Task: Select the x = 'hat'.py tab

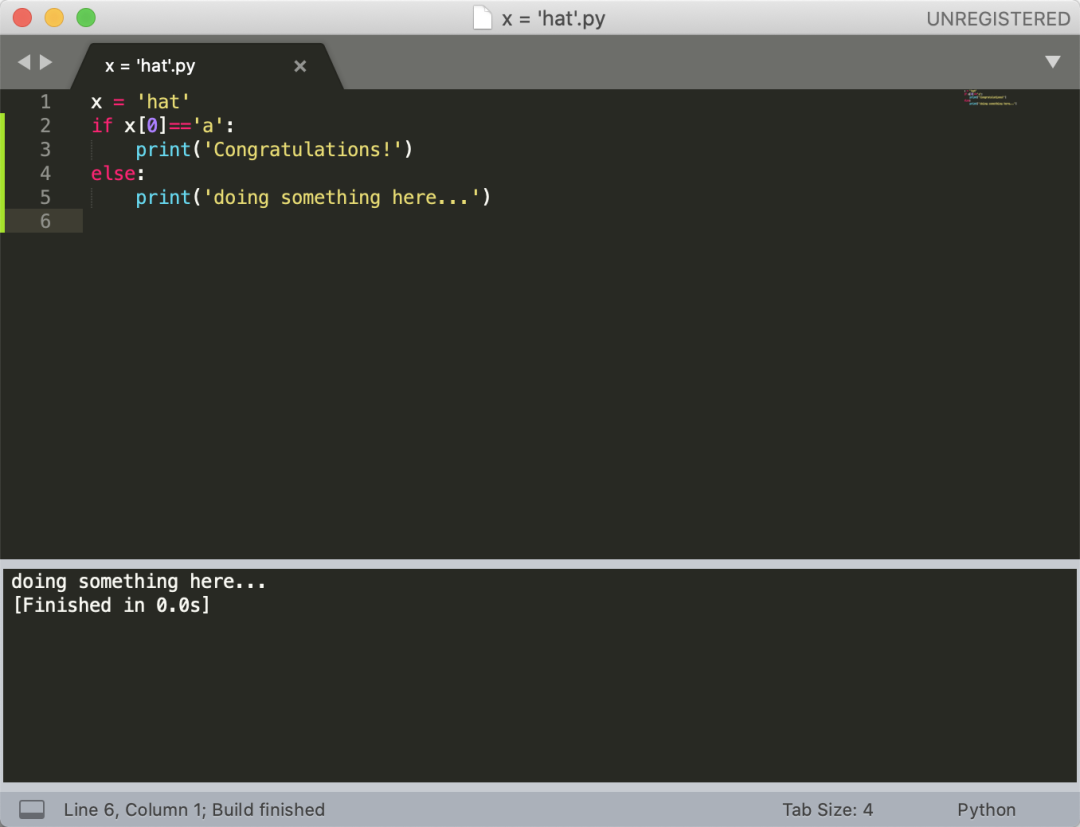Action: coord(207,66)
